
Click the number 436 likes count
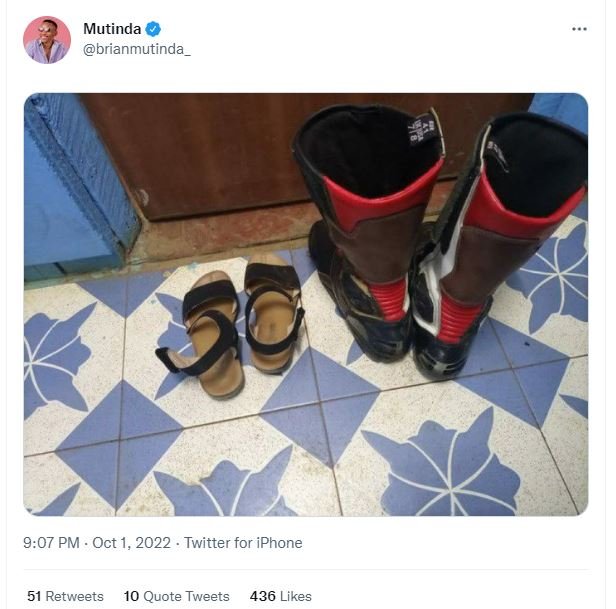tap(262, 596)
